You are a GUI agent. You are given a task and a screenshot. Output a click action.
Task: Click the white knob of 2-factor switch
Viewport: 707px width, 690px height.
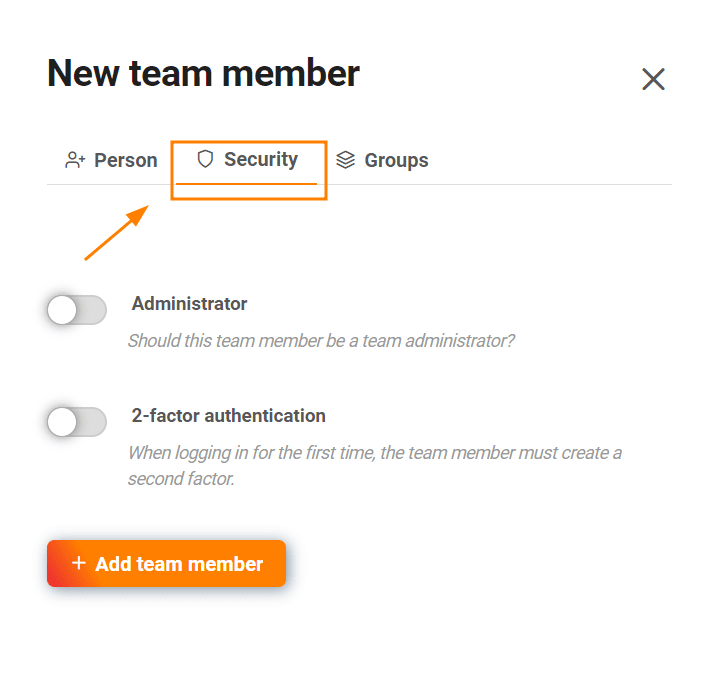click(x=62, y=422)
